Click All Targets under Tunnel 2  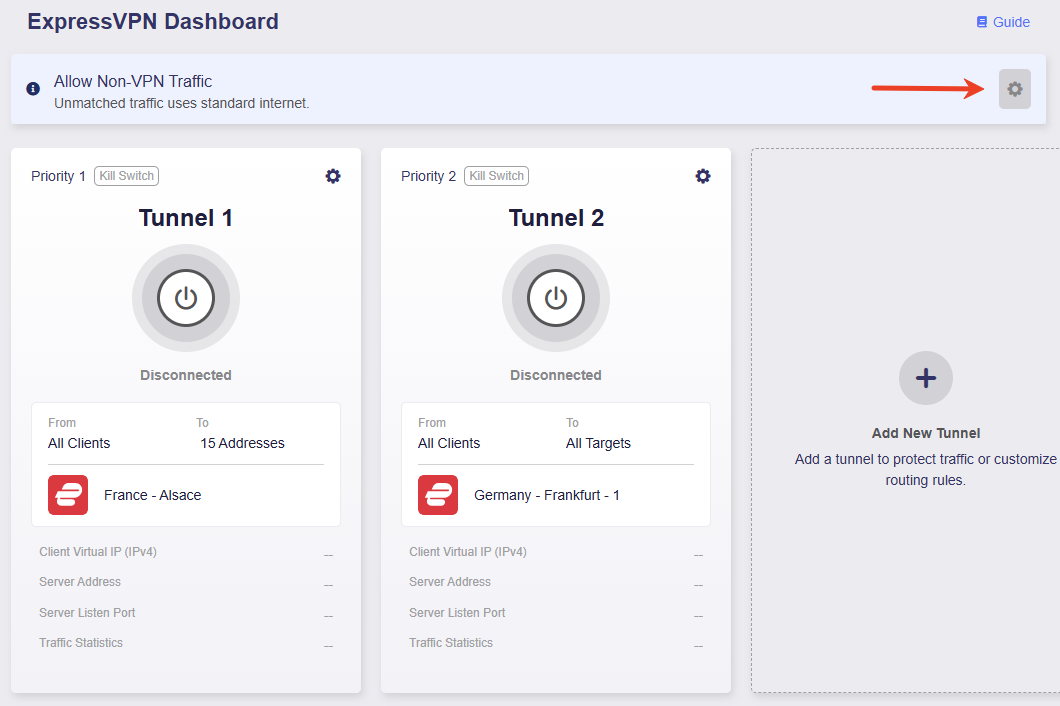pyautogui.click(x=598, y=443)
